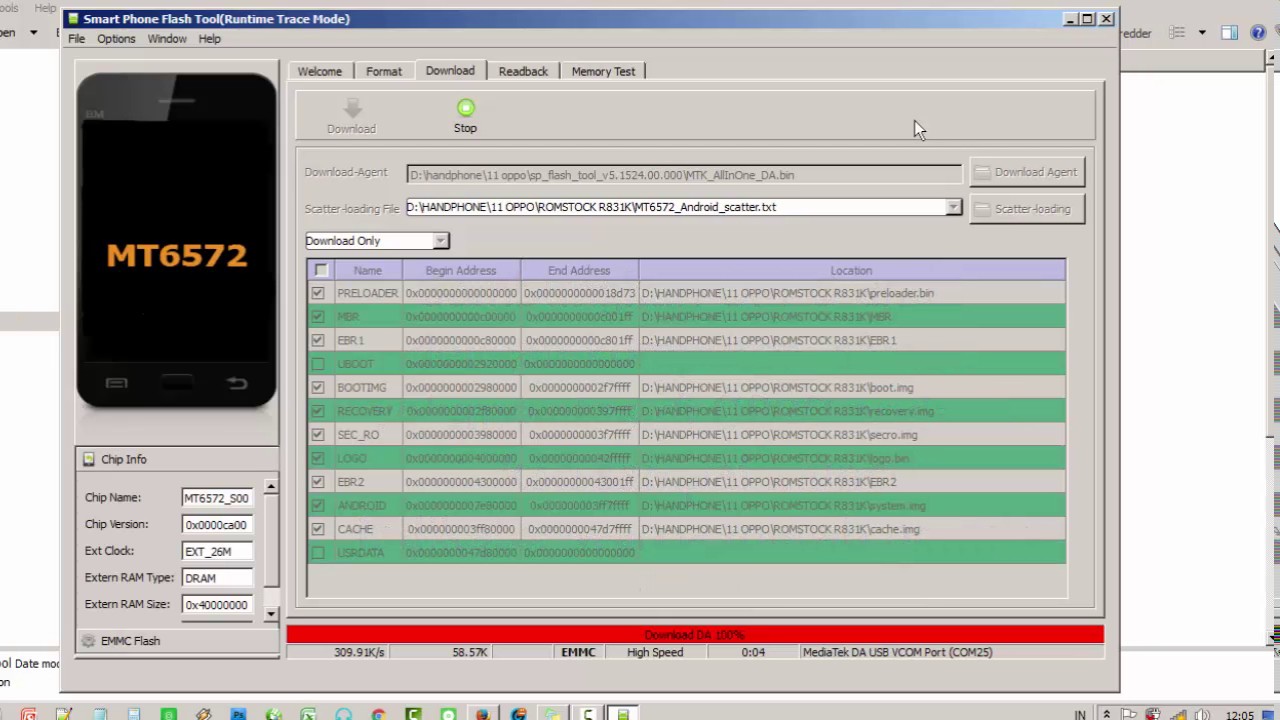Click the 12:05 taskbar clock
This screenshot has height=720, width=1280.
1240,715
